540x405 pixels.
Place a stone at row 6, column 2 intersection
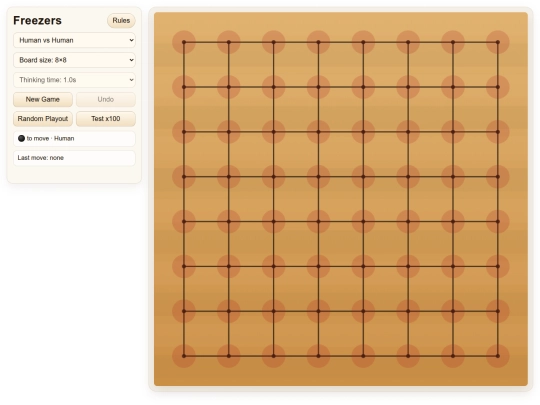point(229,266)
